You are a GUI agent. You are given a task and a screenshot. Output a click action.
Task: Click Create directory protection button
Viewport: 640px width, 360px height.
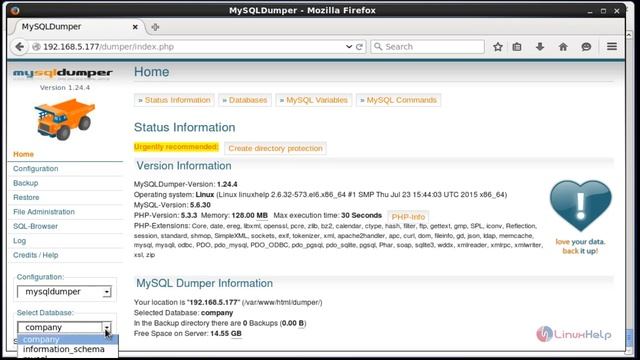276,148
